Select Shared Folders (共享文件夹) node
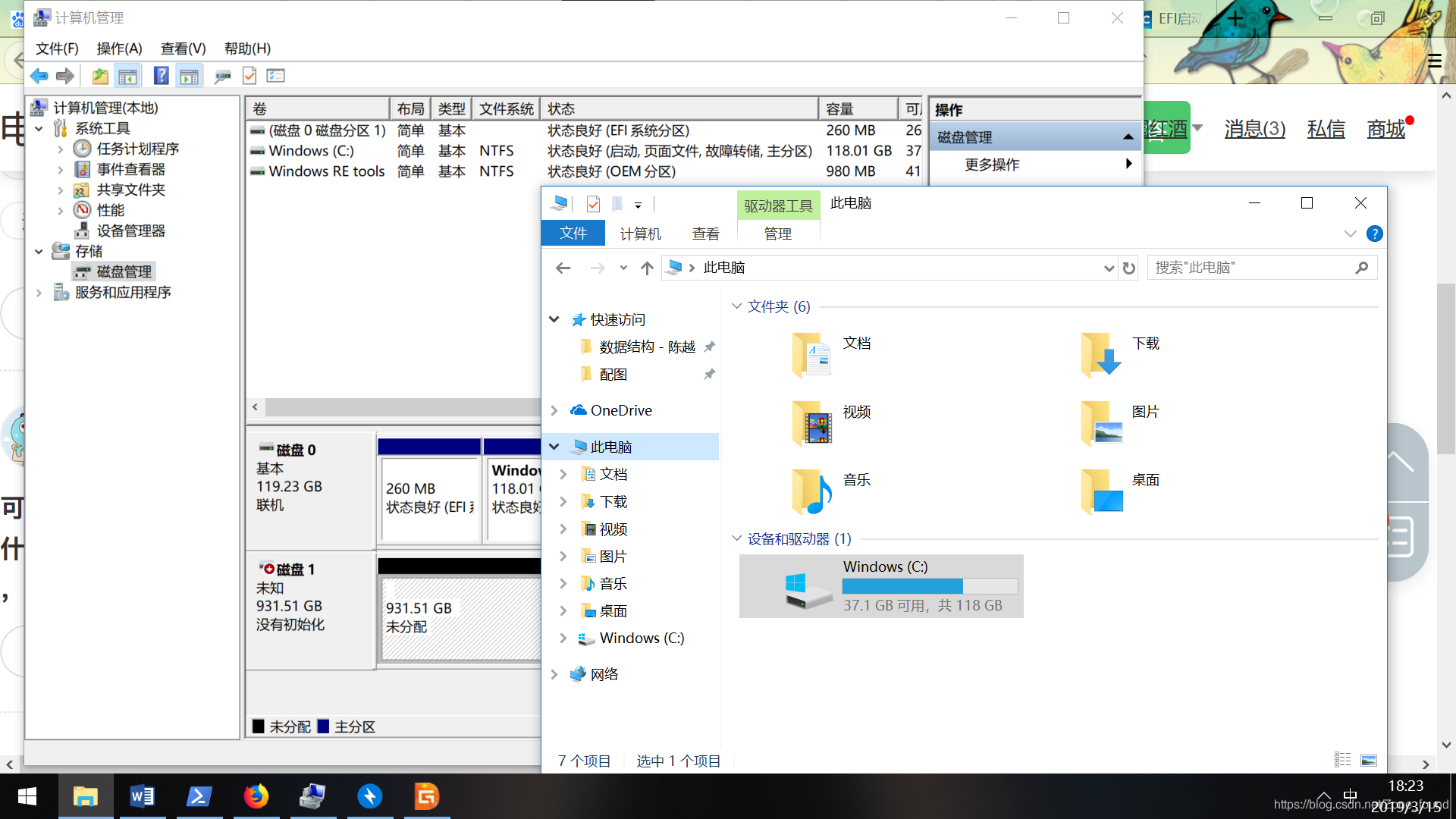 pyautogui.click(x=130, y=190)
